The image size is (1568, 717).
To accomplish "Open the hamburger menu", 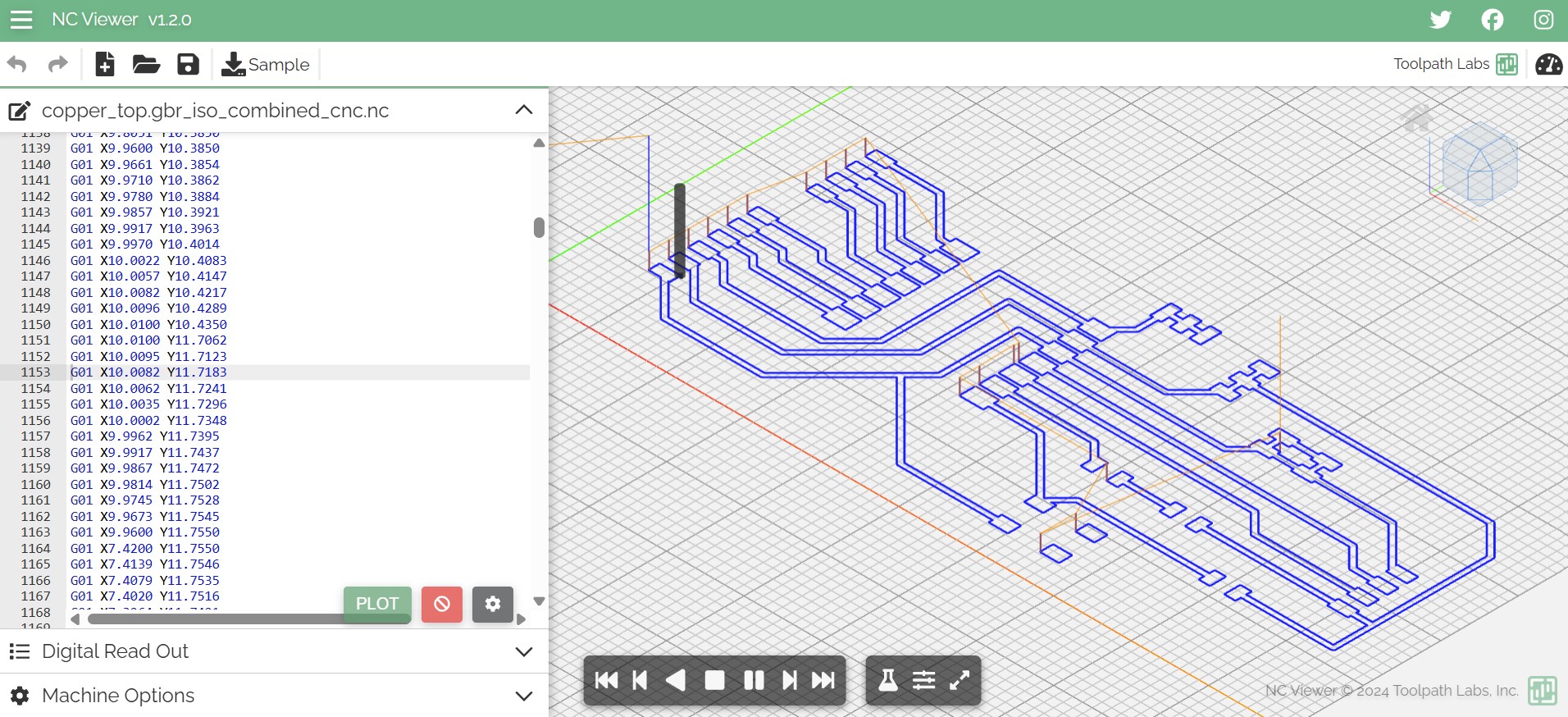I will [21, 20].
